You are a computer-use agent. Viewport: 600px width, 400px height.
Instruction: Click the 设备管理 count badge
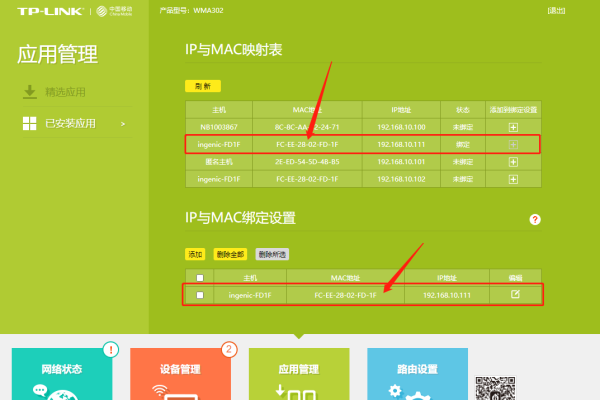[229, 349]
